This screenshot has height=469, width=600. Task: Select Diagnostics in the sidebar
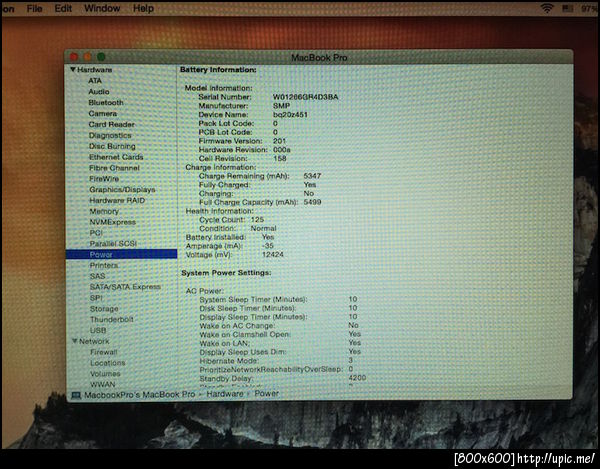(x=110, y=135)
